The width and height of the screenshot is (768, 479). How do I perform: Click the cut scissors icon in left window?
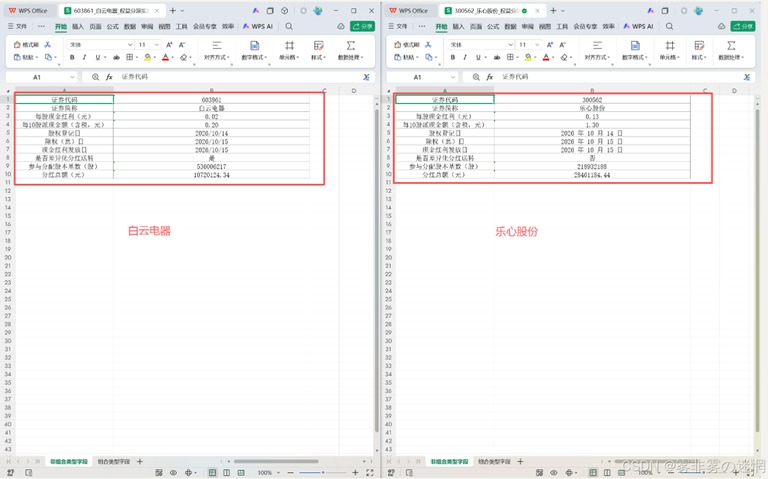click(x=48, y=45)
